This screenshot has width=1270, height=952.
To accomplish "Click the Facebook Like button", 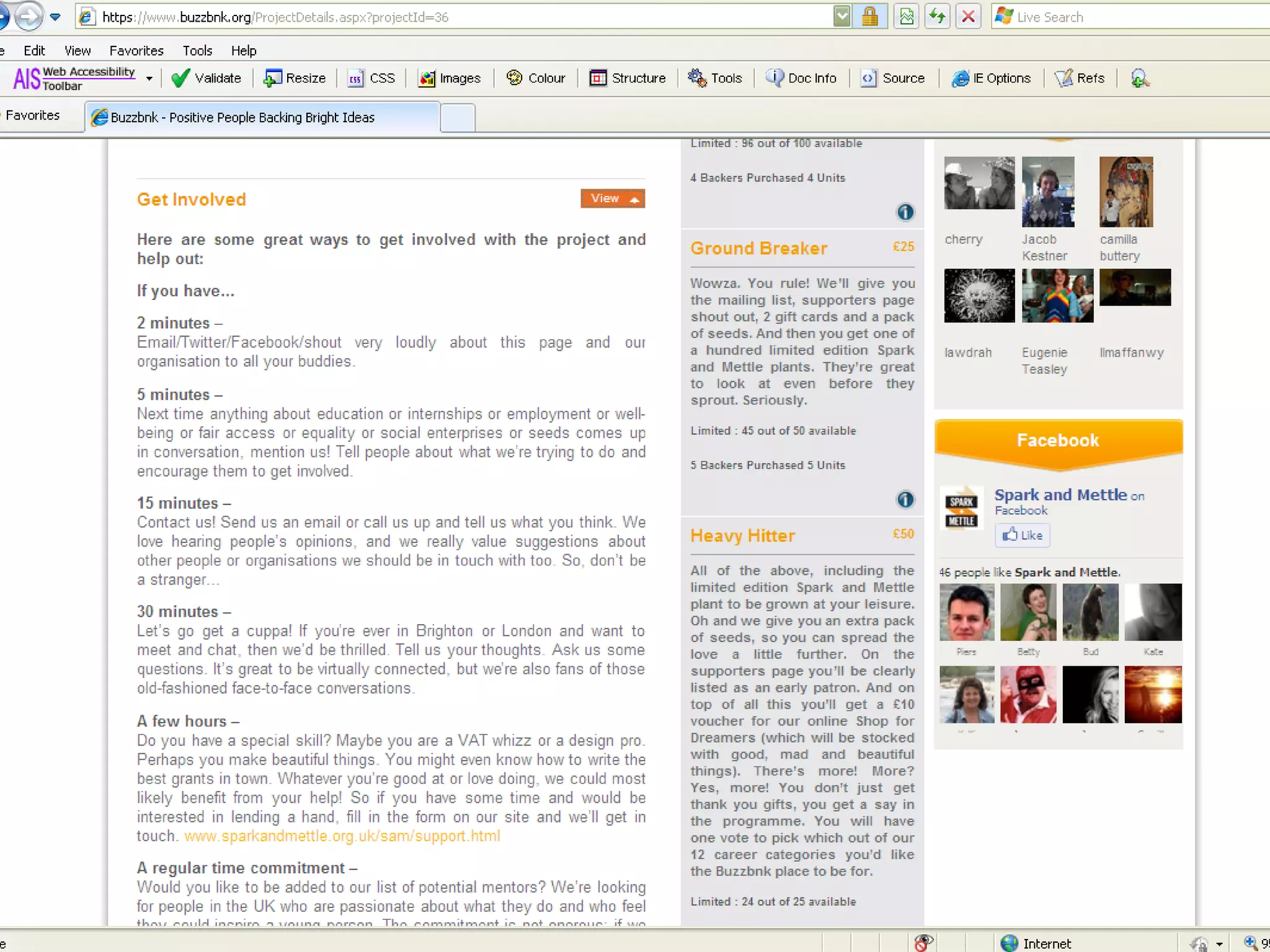I will click(x=1022, y=535).
